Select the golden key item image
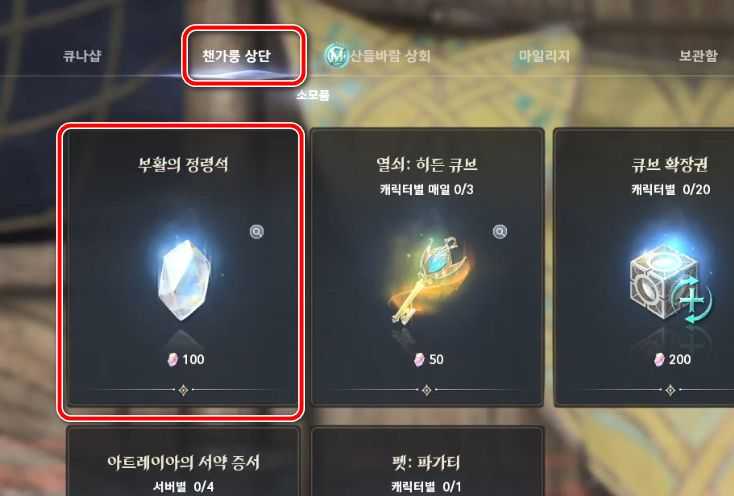This screenshot has height=496, width=734. (429, 279)
